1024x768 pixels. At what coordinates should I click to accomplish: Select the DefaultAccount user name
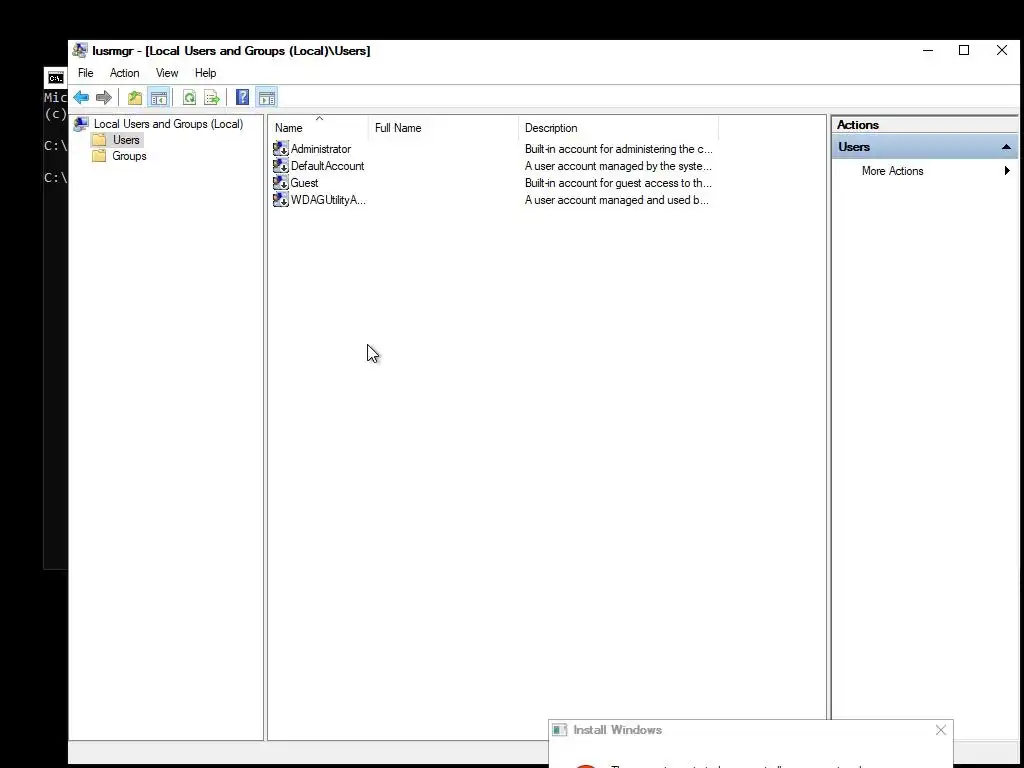coord(327,166)
